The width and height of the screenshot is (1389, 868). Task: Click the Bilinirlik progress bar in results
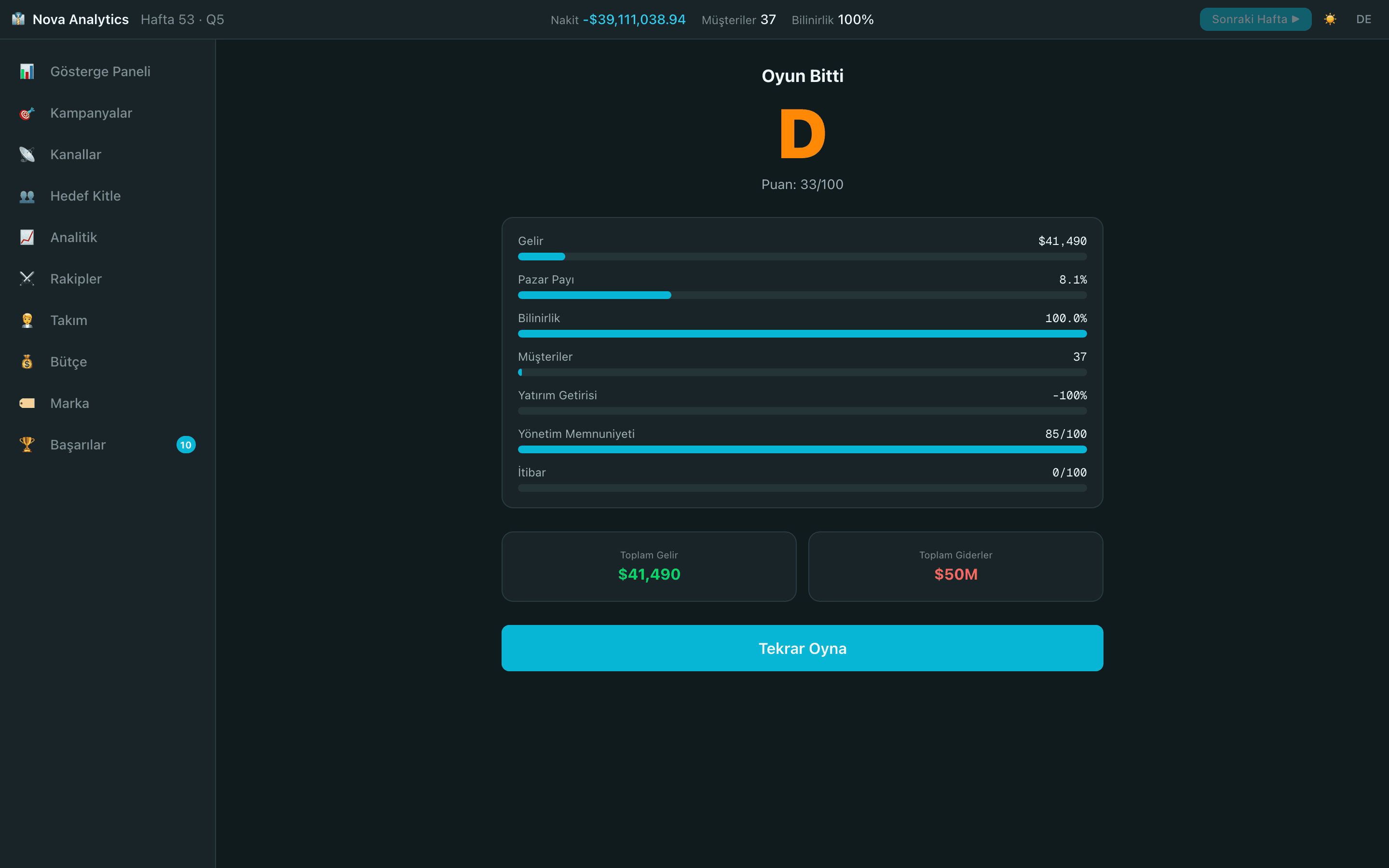coord(802,334)
